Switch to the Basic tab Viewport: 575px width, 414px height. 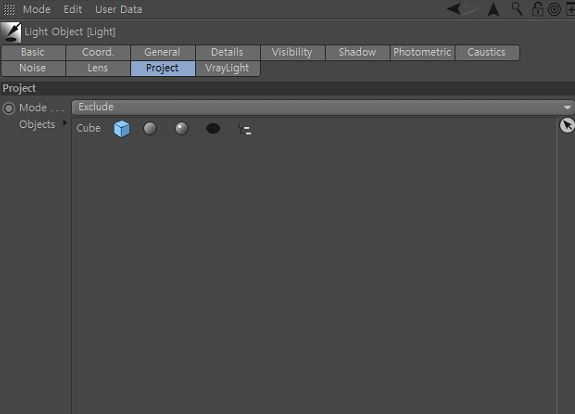coord(33,52)
